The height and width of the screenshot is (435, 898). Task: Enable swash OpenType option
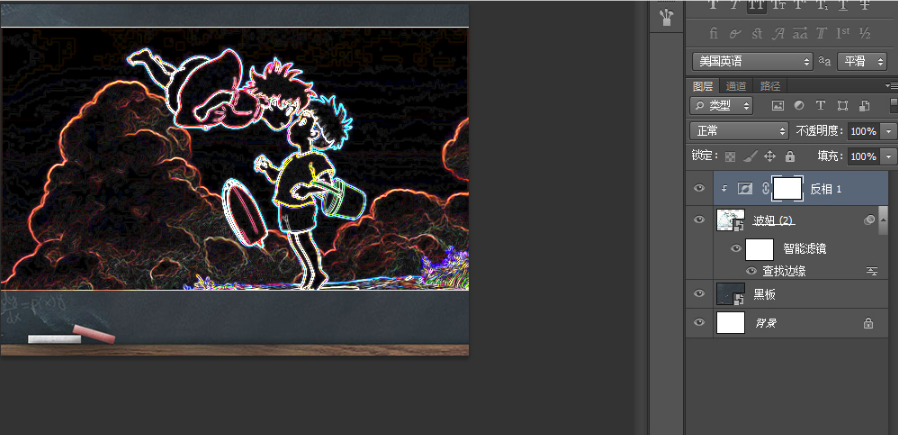coord(778,33)
